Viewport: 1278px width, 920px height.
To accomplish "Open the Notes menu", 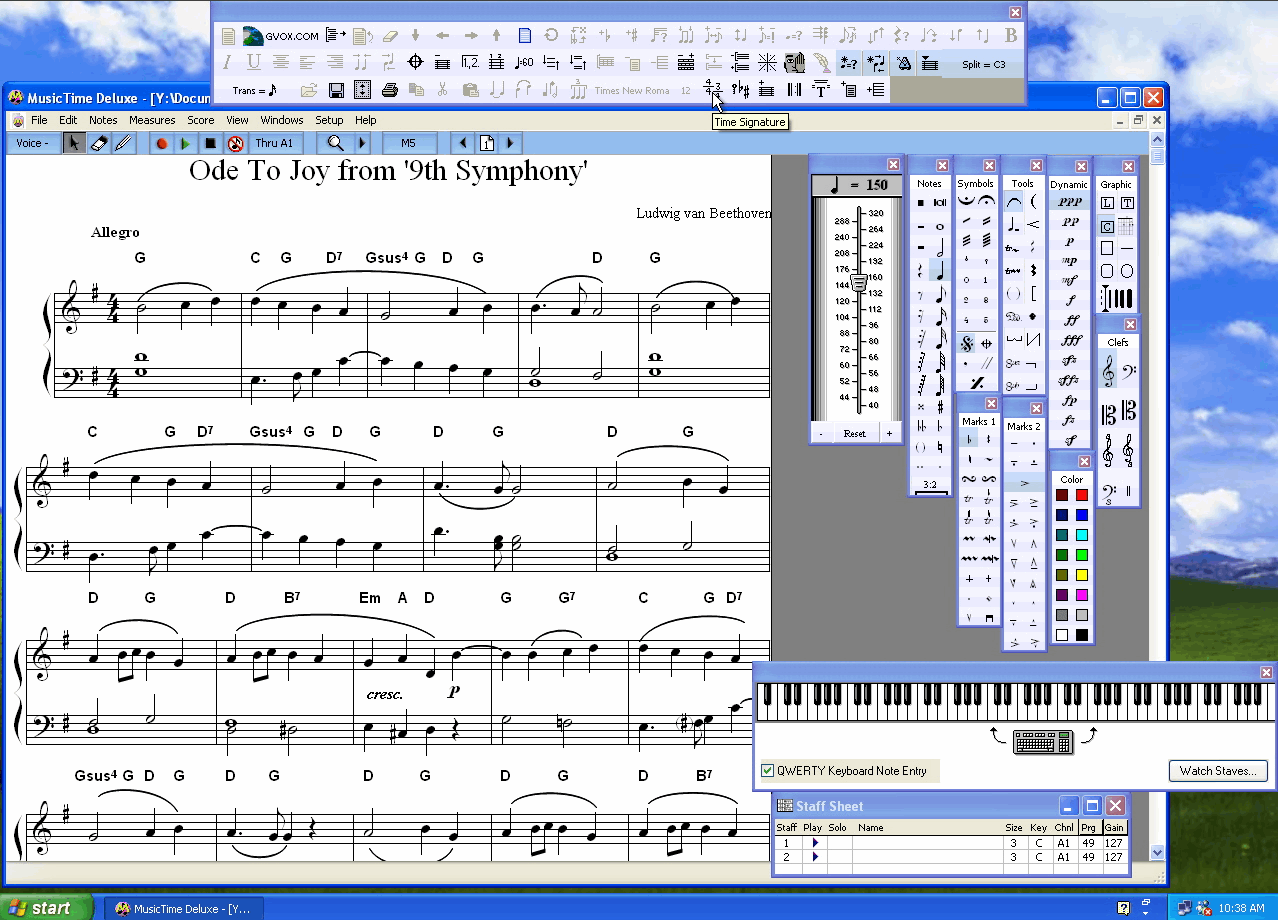I will 103,120.
